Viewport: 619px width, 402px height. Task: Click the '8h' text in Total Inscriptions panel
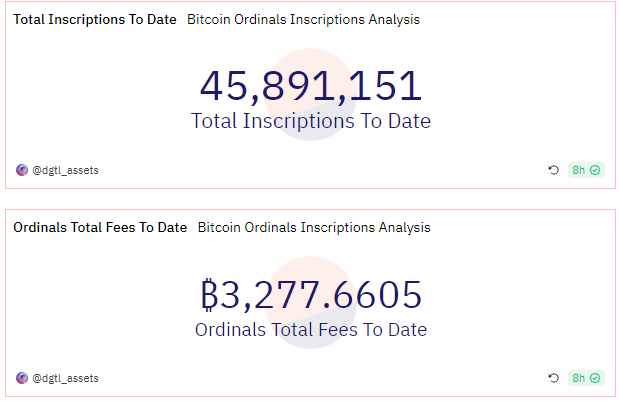(579, 170)
